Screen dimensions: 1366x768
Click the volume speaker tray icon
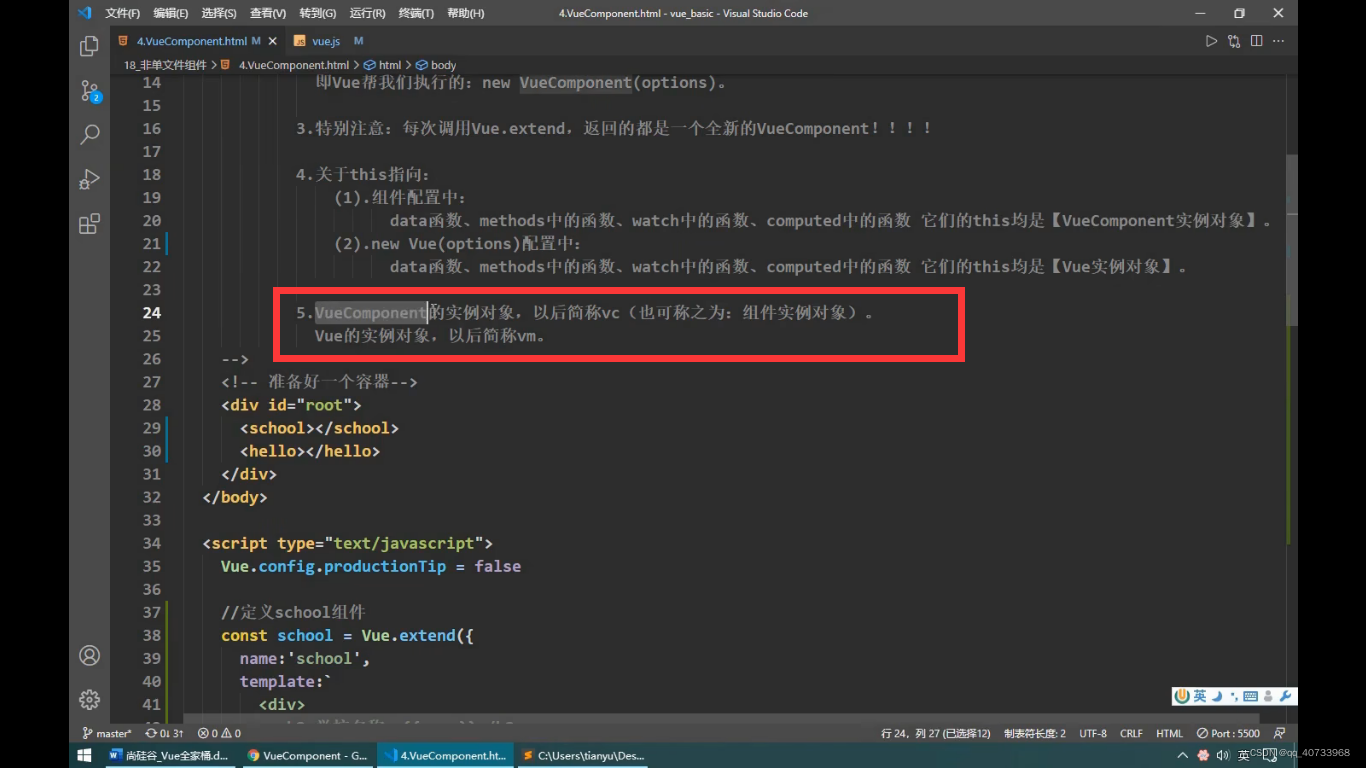(x=1223, y=755)
